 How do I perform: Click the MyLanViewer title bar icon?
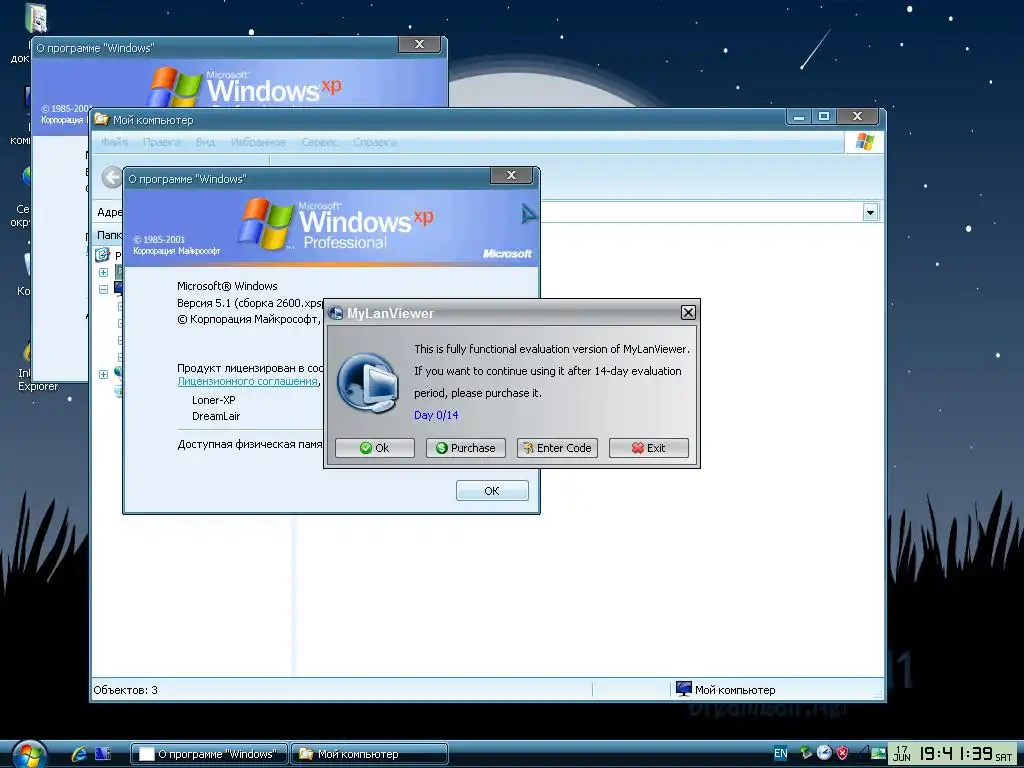pos(336,313)
